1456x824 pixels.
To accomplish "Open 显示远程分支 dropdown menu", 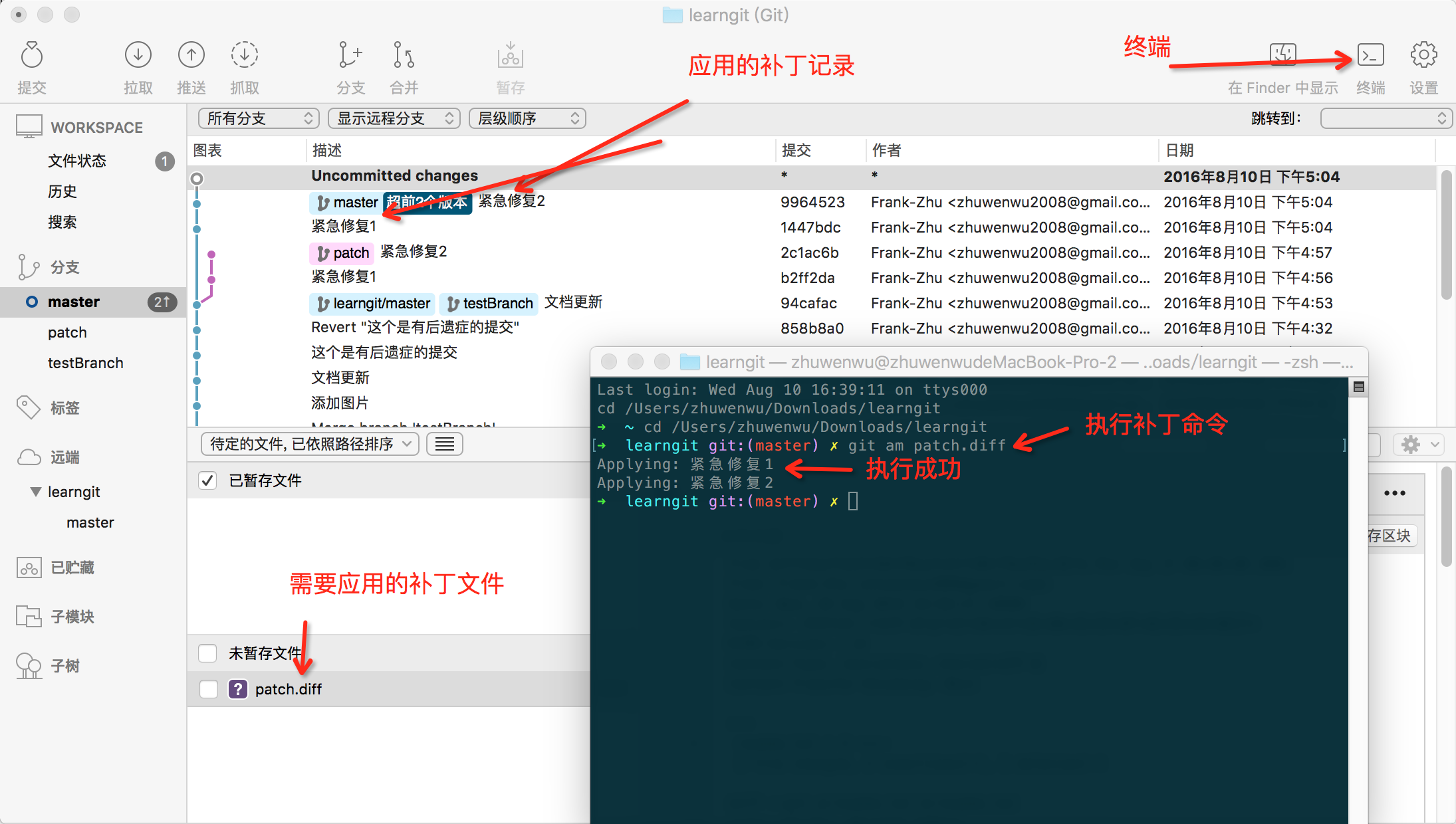I will click(x=392, y=119).
